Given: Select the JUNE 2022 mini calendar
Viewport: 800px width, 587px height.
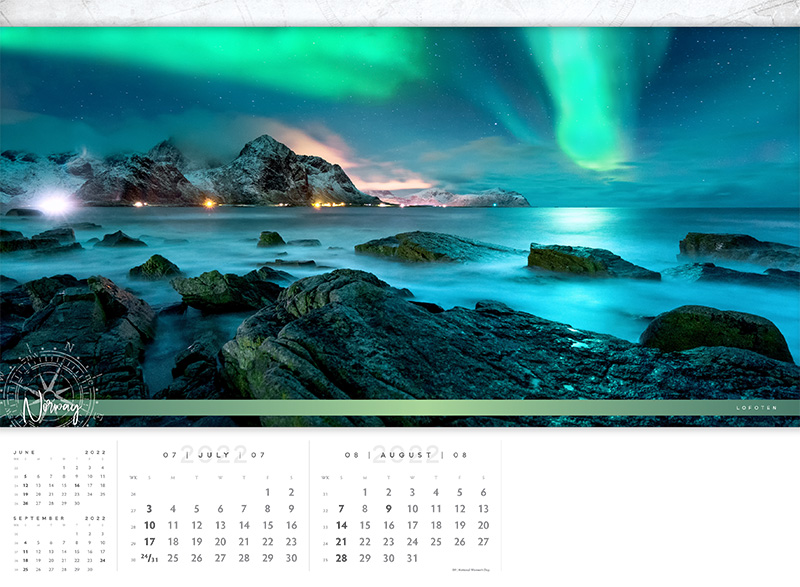Looking at the screenshot, I should 60,478.
